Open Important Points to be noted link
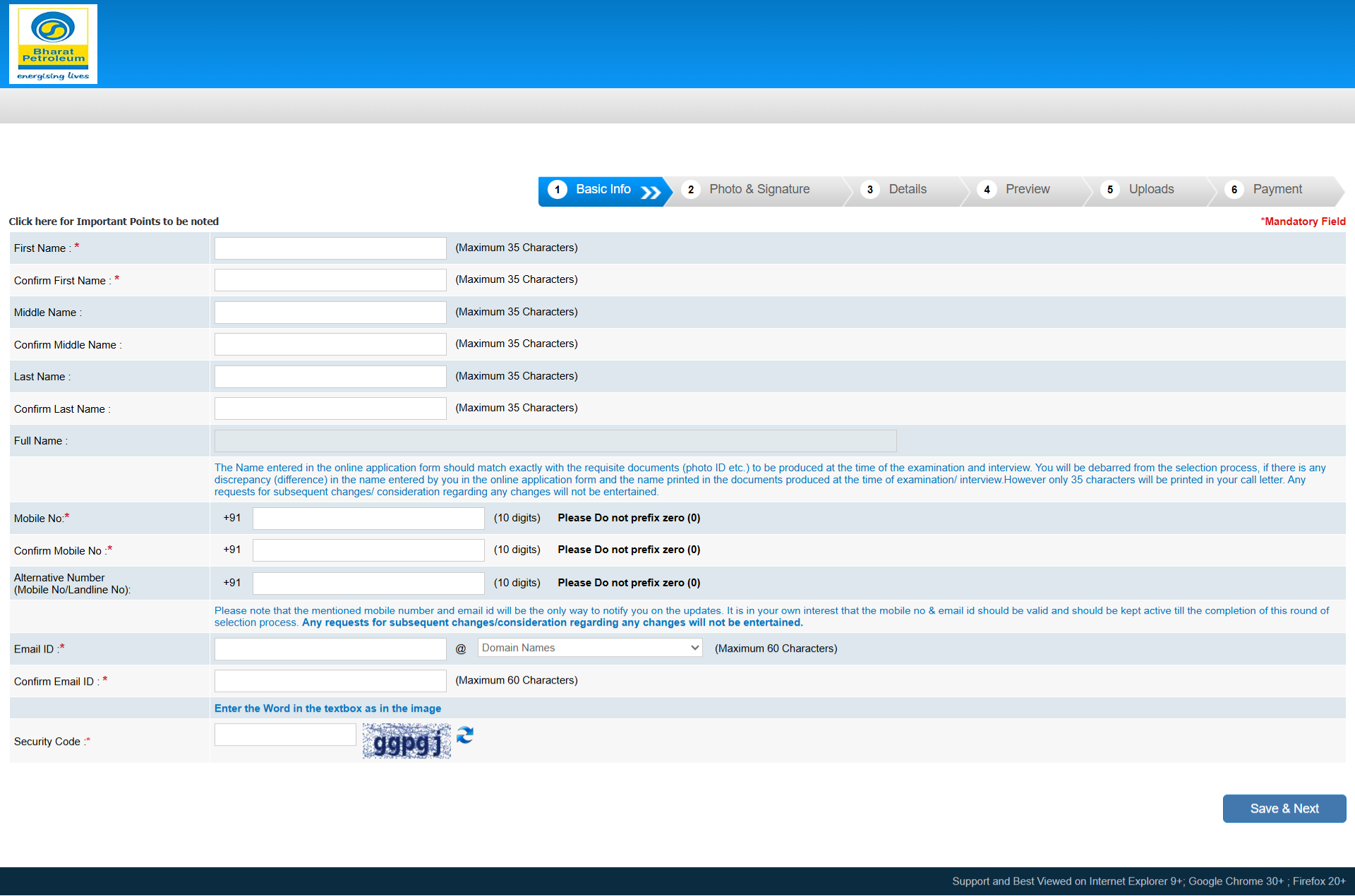 (114, 222)
